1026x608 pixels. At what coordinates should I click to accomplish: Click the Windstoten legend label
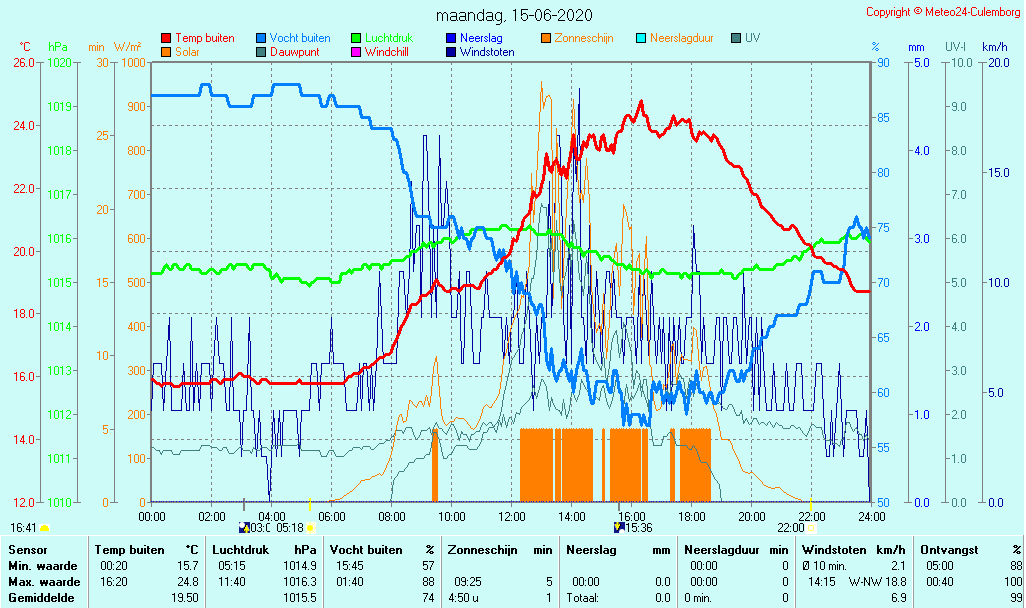click(487, 52)
